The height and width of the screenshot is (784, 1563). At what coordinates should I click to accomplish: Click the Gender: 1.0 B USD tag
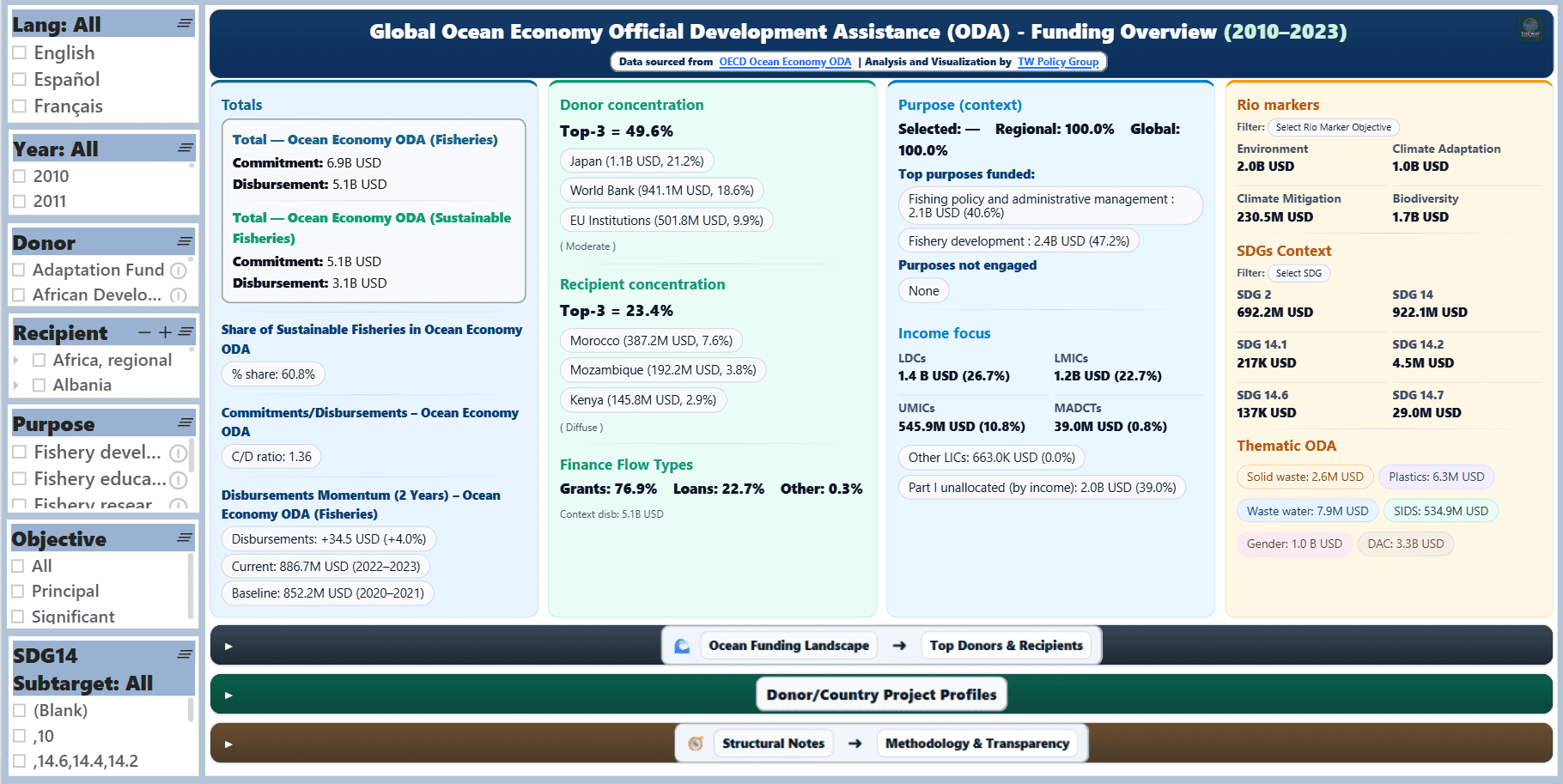[1294, 544]
